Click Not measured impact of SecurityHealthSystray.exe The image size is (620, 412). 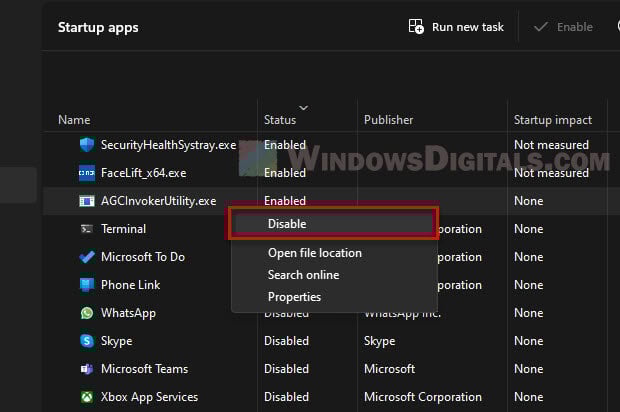tap(551, 145)
